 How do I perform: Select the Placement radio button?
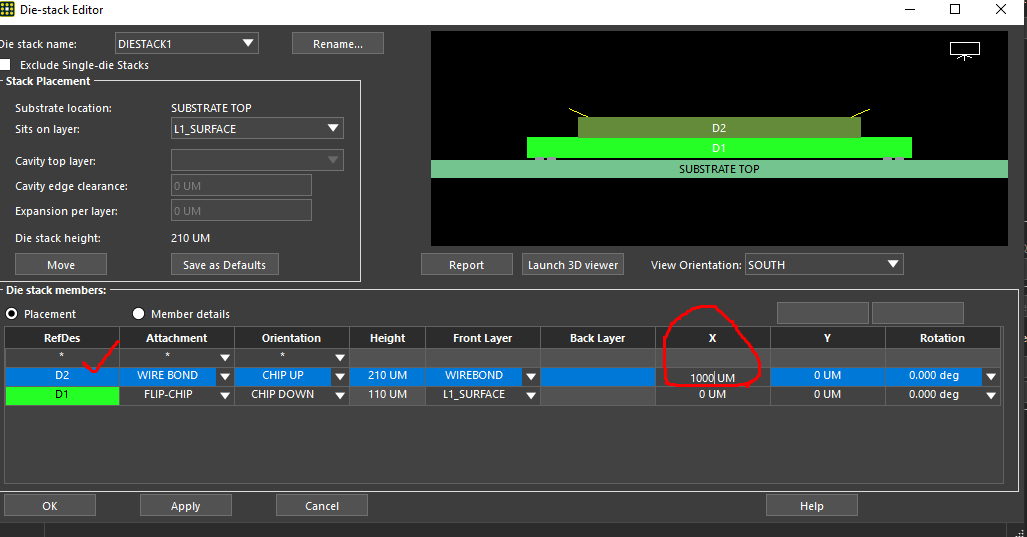(x=12, y=314)
